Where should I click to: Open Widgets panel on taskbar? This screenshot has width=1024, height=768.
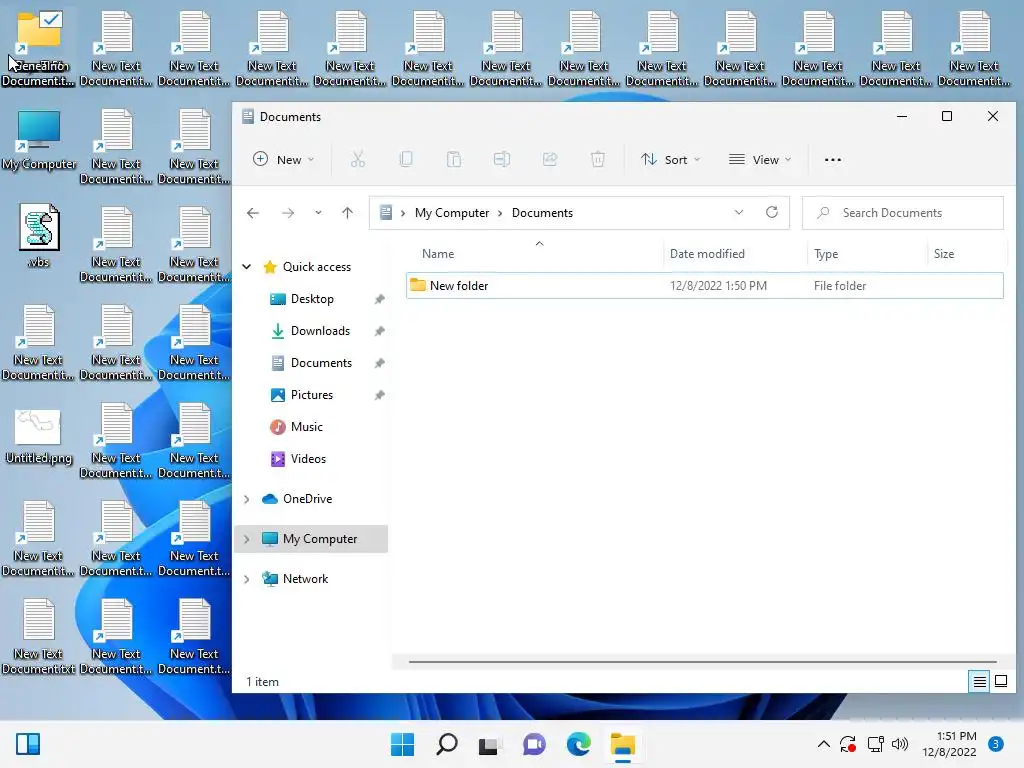[x=28, y=744]
